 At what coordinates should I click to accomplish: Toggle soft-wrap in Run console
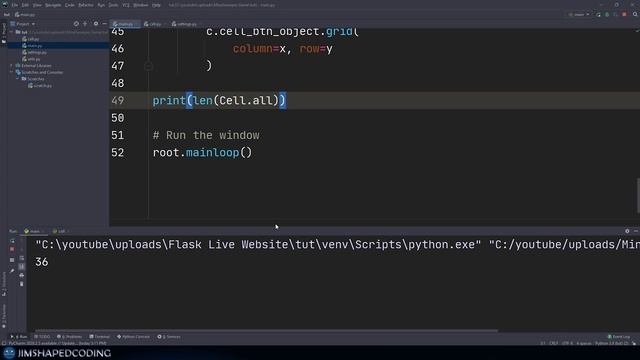point(22,258)
